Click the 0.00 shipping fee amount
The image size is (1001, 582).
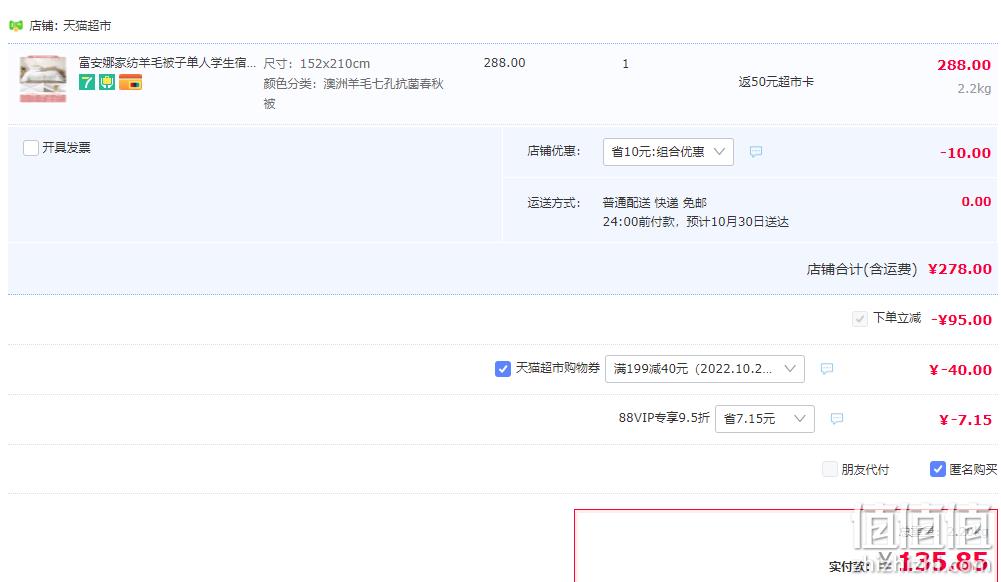[x=976, y=202]
